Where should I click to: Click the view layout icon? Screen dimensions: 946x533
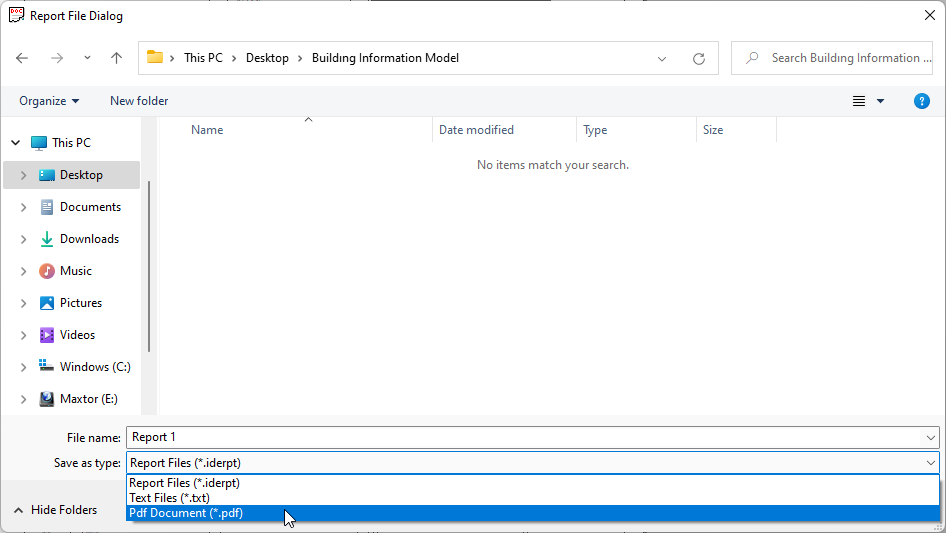[x=859, y=101]
